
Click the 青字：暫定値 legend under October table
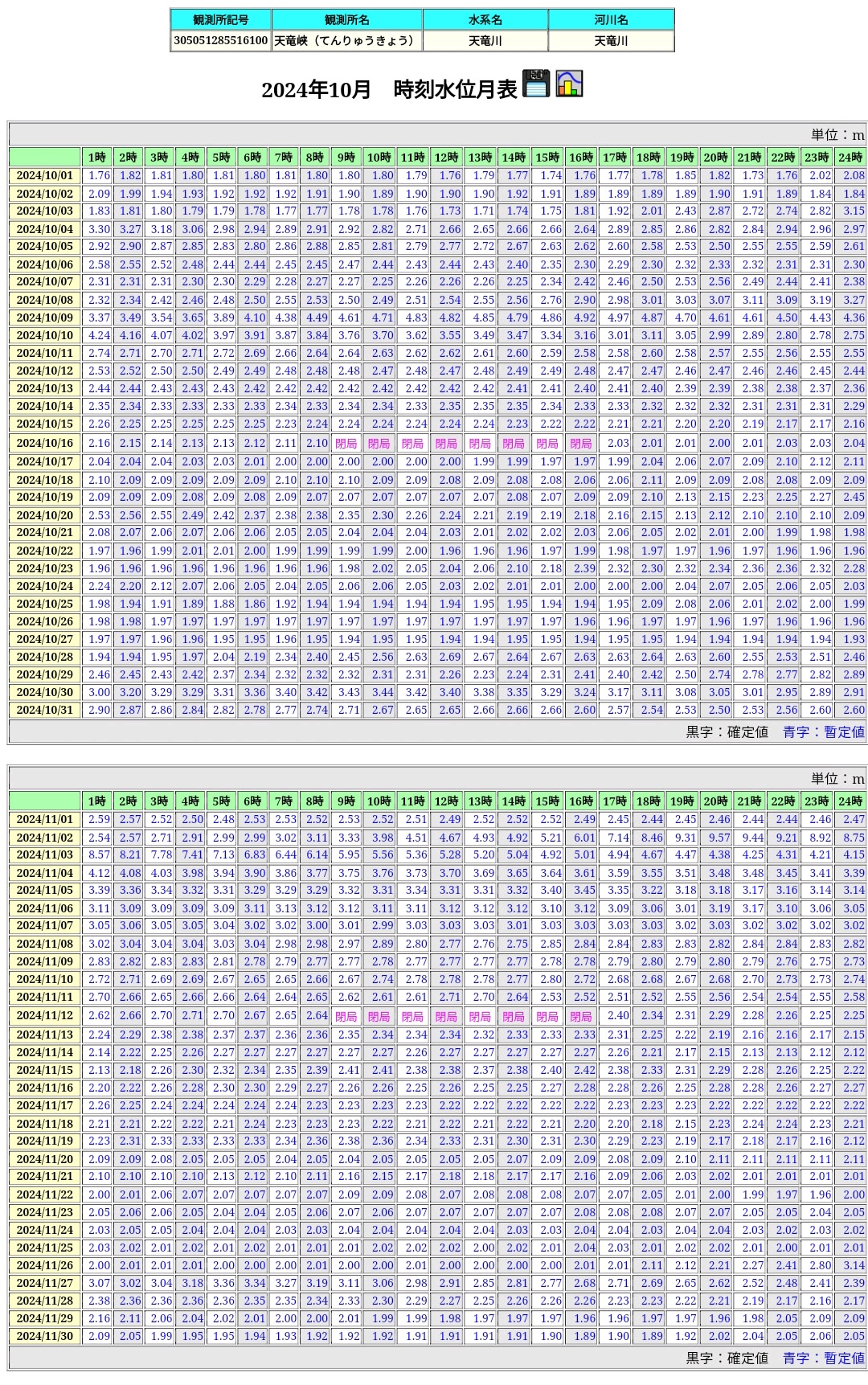pyautogui.click(x=823, y=731)
